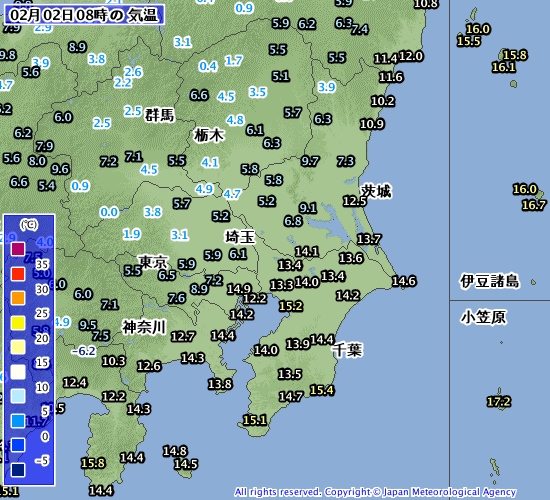Click the Japan Meteorological Agency copyright notice
The image size is (550, 500).
[x=375, y=492]
